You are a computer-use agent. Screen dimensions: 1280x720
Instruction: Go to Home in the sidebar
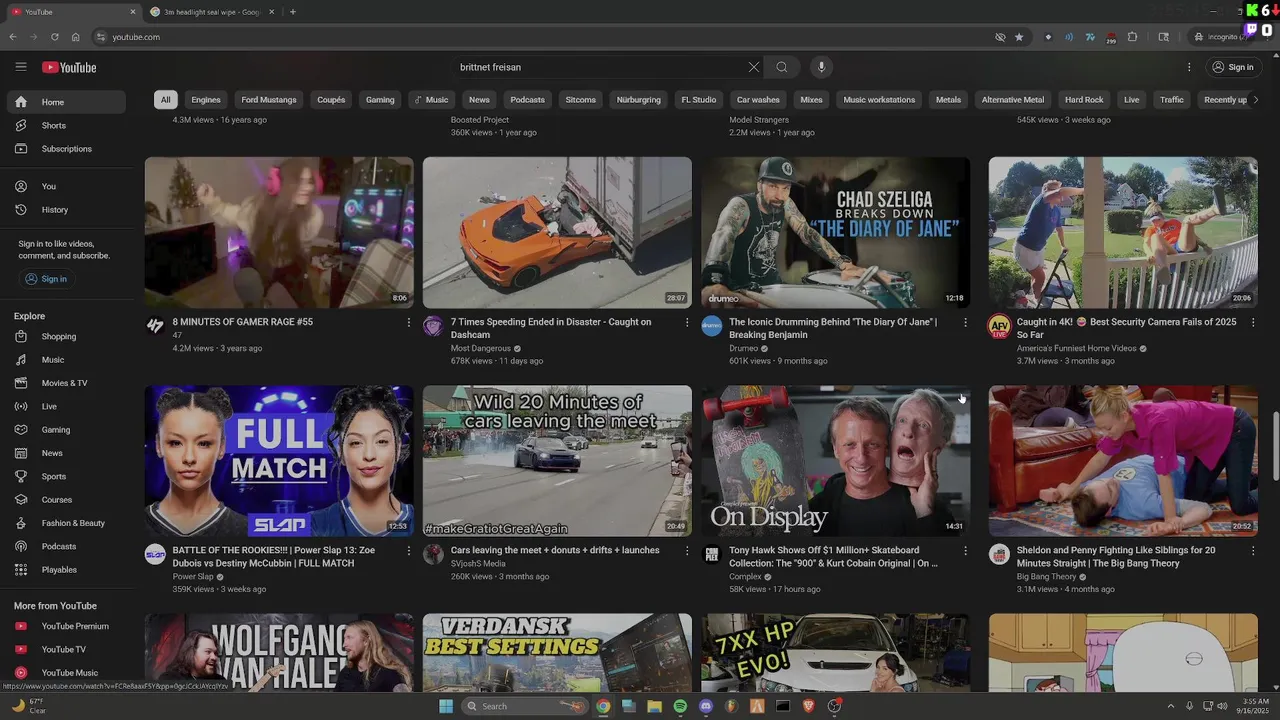[x=66, y=102]
